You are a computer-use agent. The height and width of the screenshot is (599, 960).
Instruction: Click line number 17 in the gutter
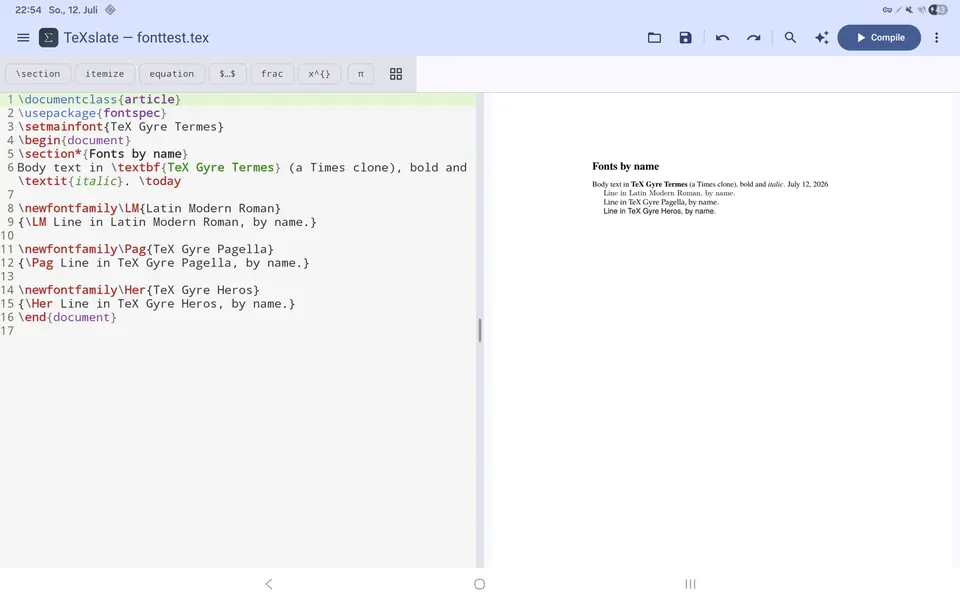coord(7,331)
